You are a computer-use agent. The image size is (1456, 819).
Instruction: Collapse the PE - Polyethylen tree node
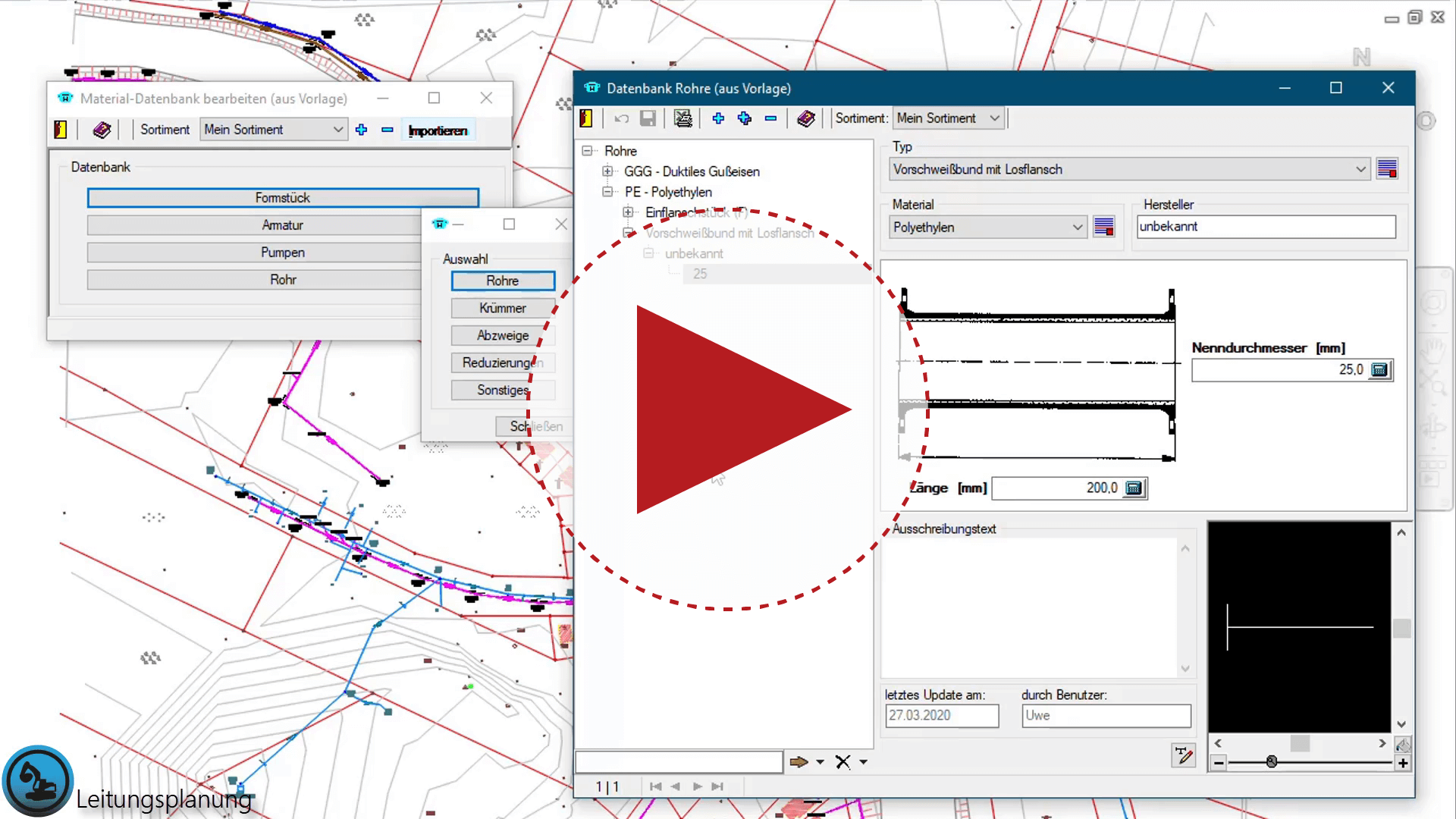[607, 192]
